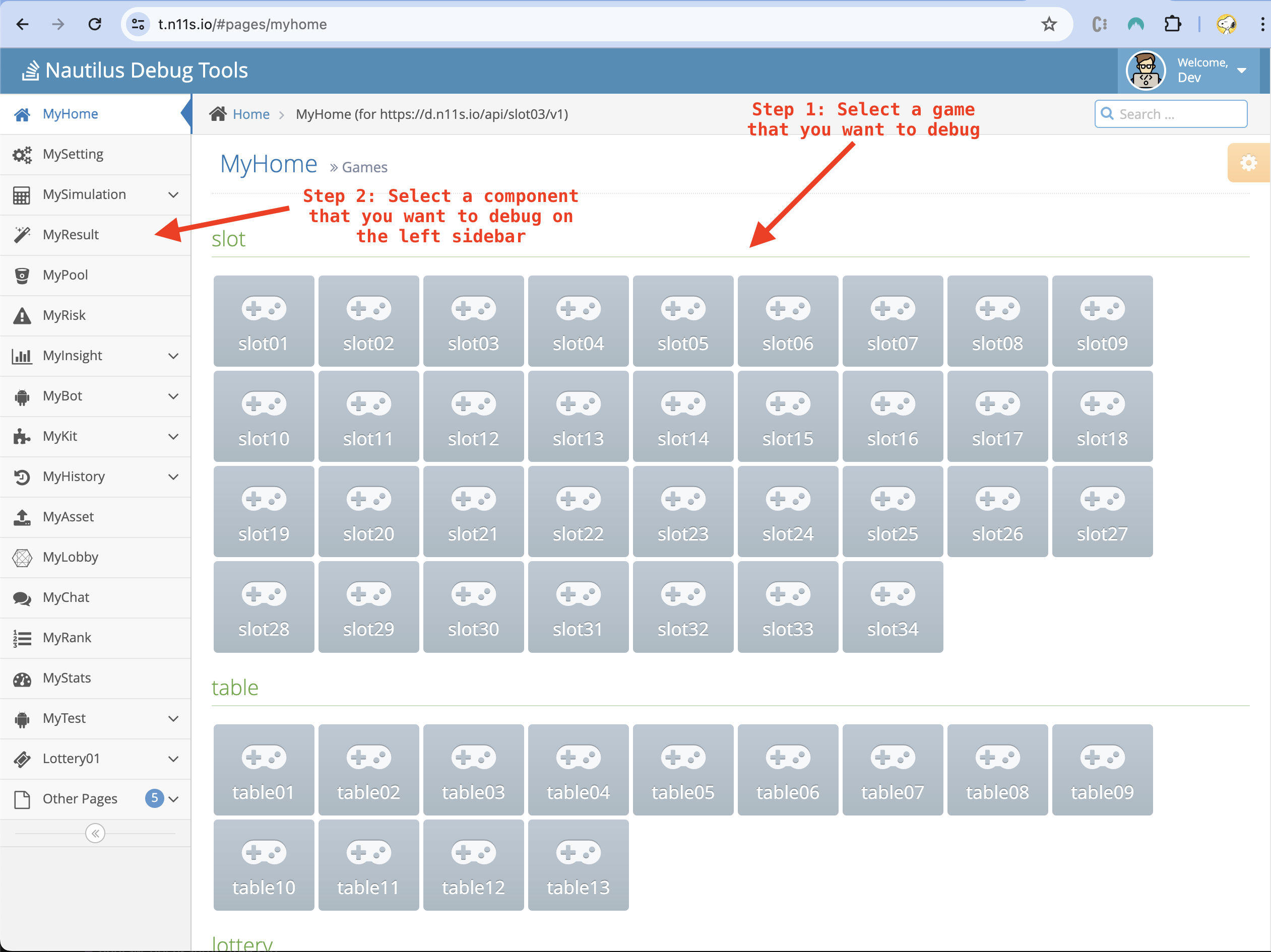This screenshot has width=1271, height=952.
Task: Open MyPool via its bucket icon
Action: tap(22, 275)
